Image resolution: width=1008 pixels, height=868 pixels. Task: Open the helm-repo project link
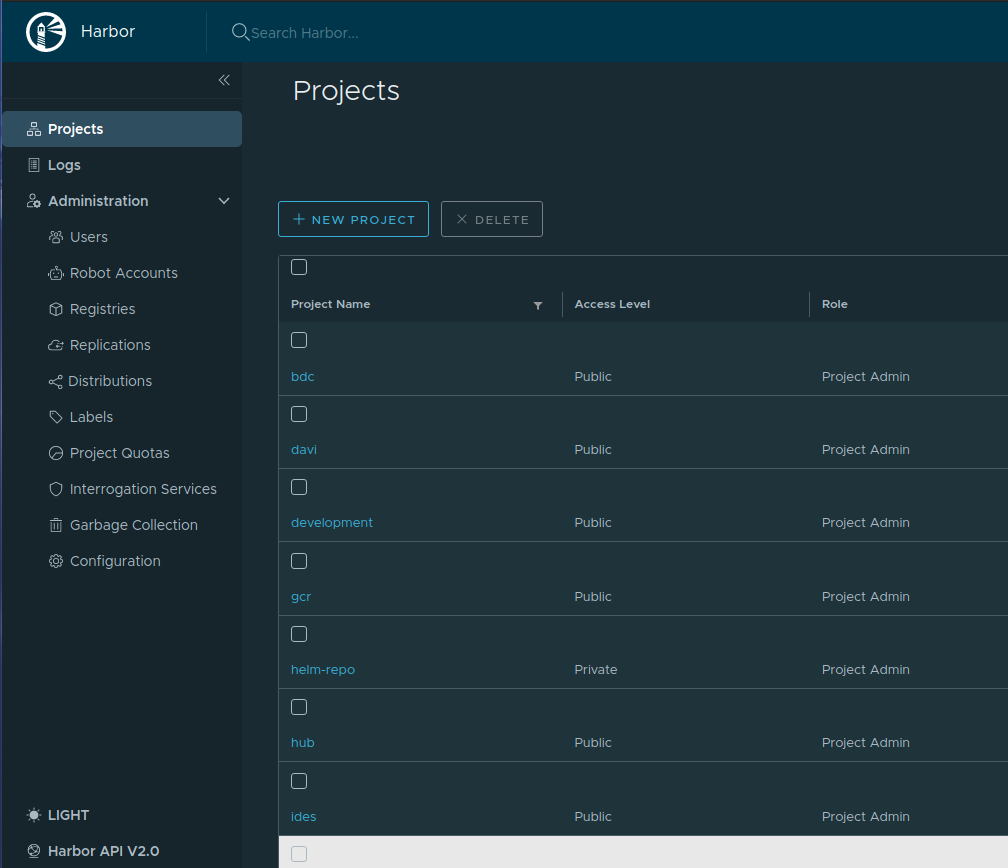pos(323,670)
